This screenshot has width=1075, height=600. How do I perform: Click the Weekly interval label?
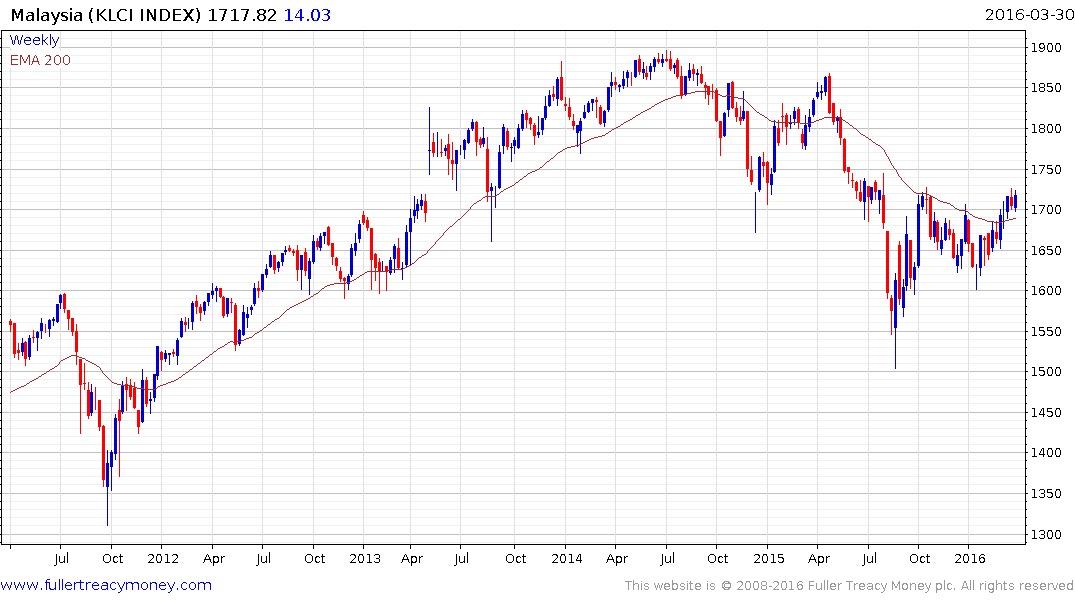tap(34, 40)
